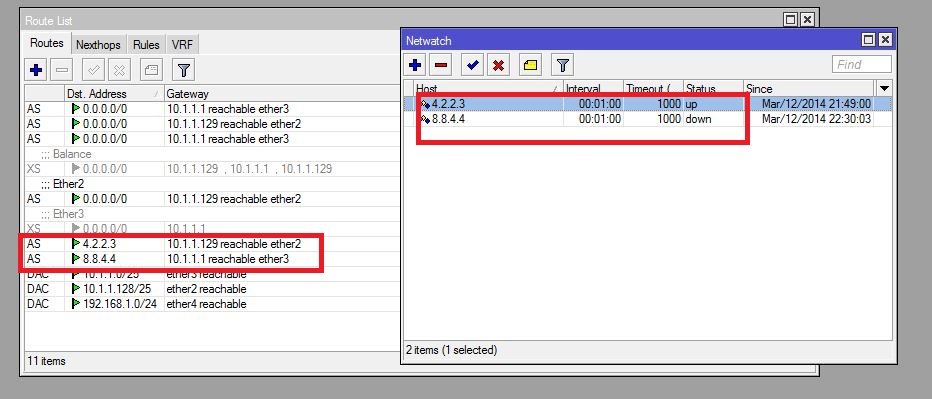Select the 4.2.2.3 host row in Netwatch
The height and width of the screenshot is (399, 932).
pos(648,104)
